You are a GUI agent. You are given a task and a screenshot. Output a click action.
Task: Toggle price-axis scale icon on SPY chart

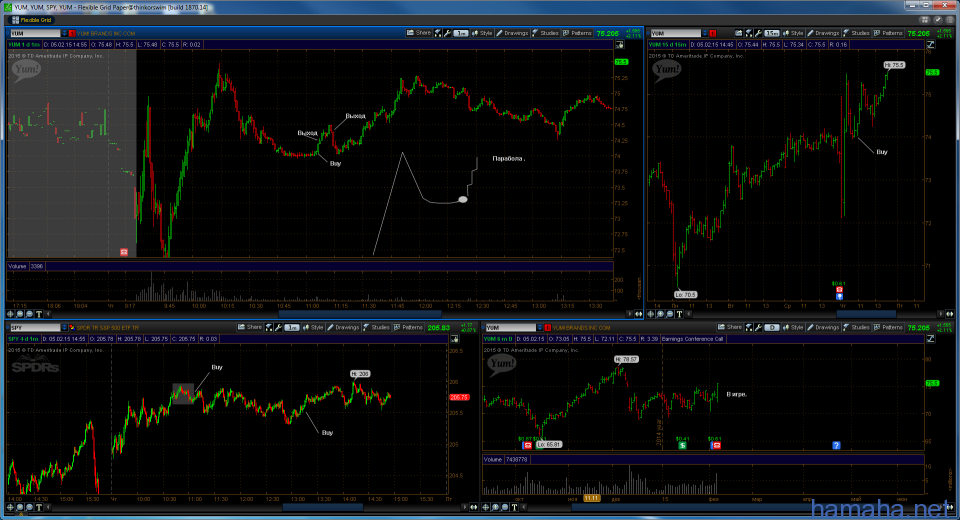tap(454, 339)
